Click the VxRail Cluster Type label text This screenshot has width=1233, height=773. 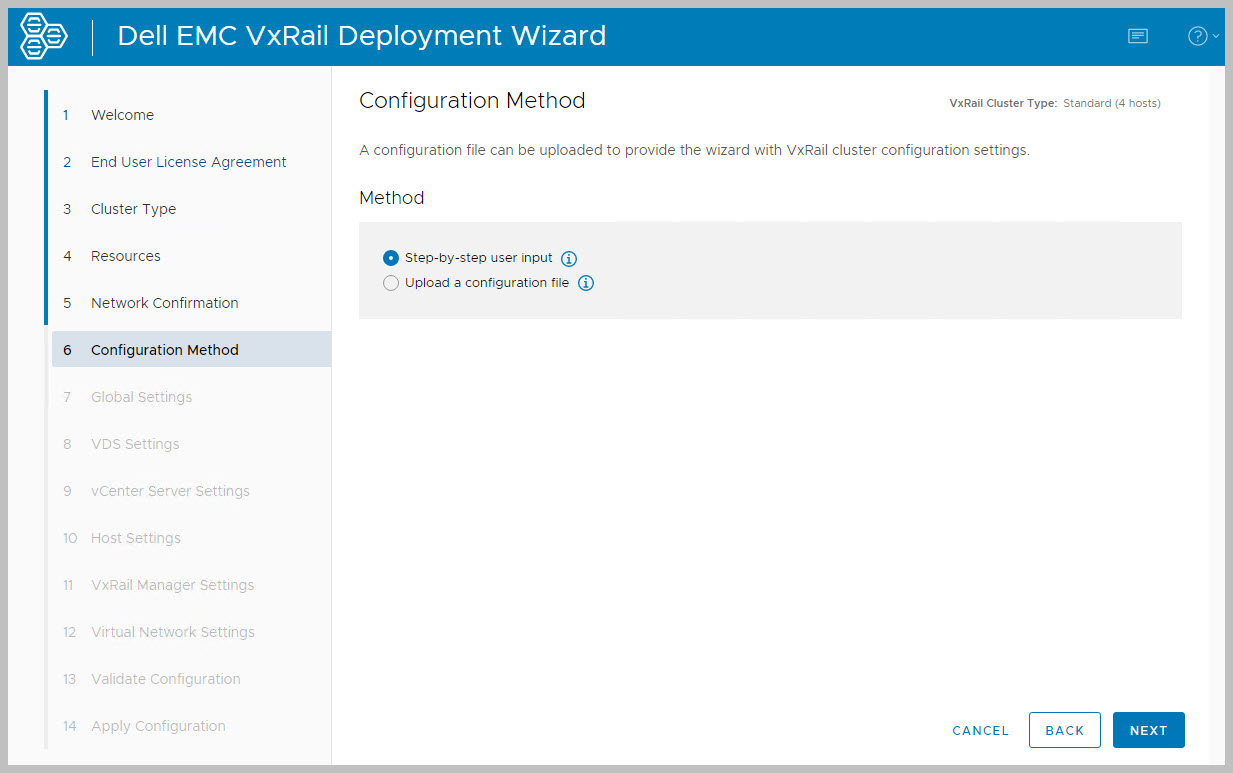(x=1002, y=103)
